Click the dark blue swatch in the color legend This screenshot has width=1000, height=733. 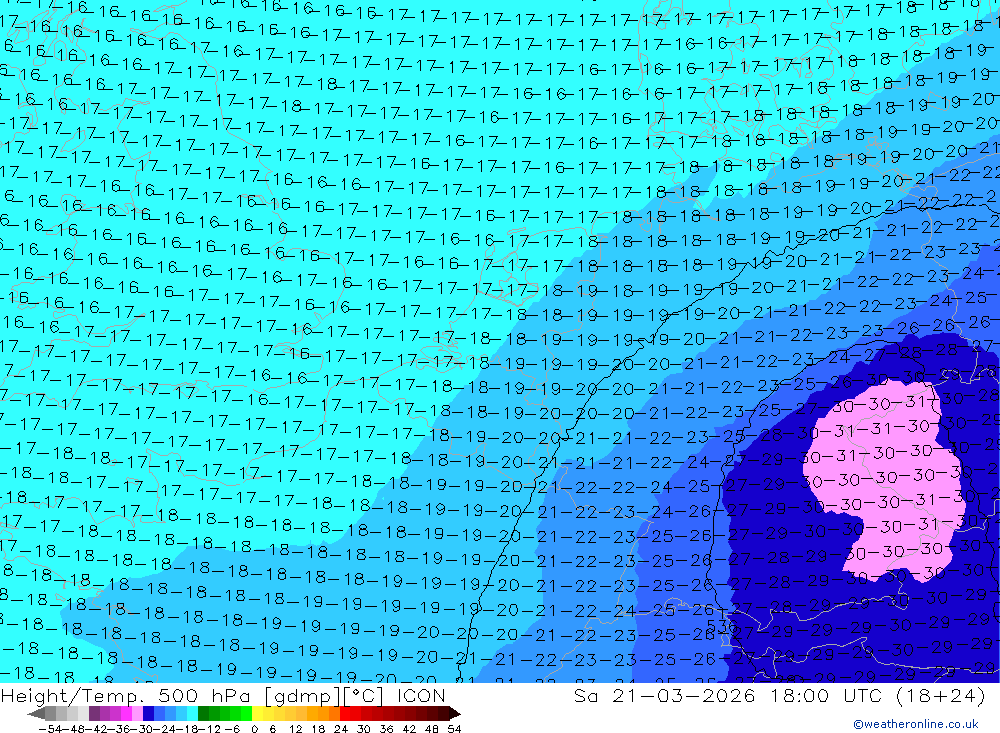[148, 713]
